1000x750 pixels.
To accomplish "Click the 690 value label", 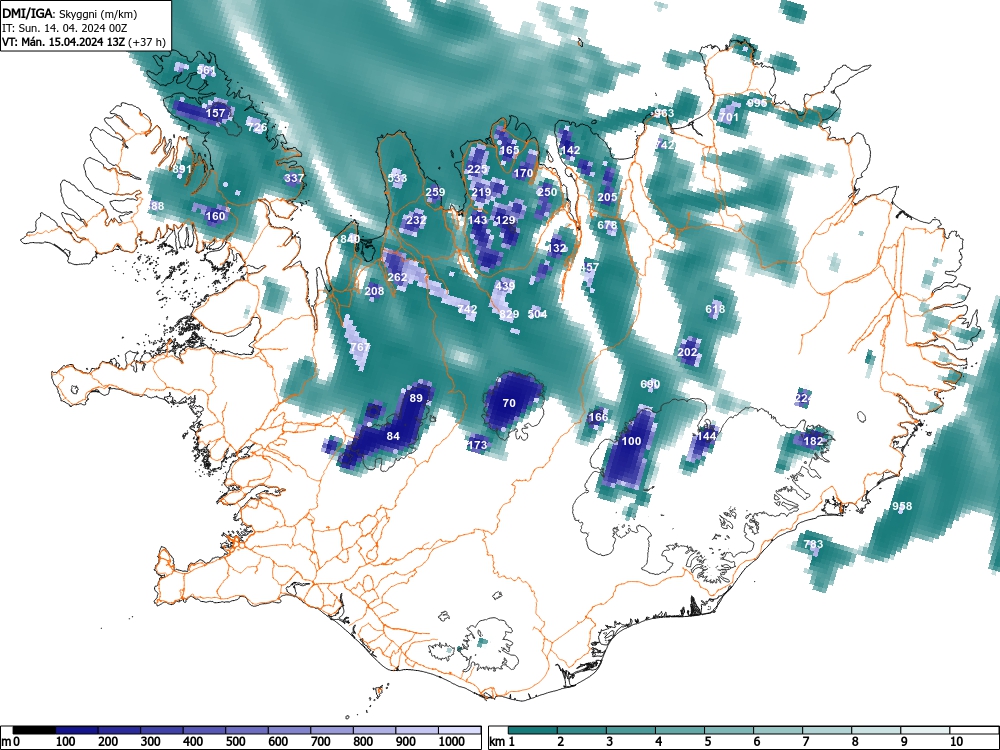I will (x=650, y=384).
